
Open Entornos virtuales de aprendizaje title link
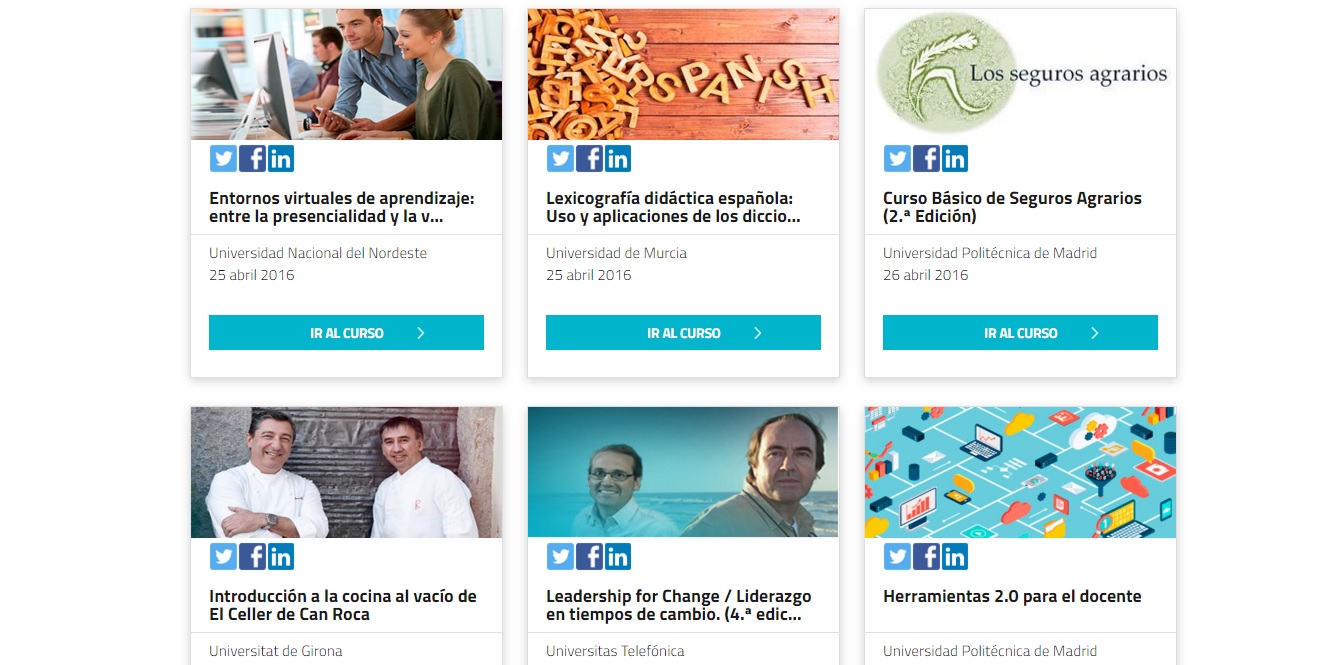pyautogui.click(x=342, y=207)
